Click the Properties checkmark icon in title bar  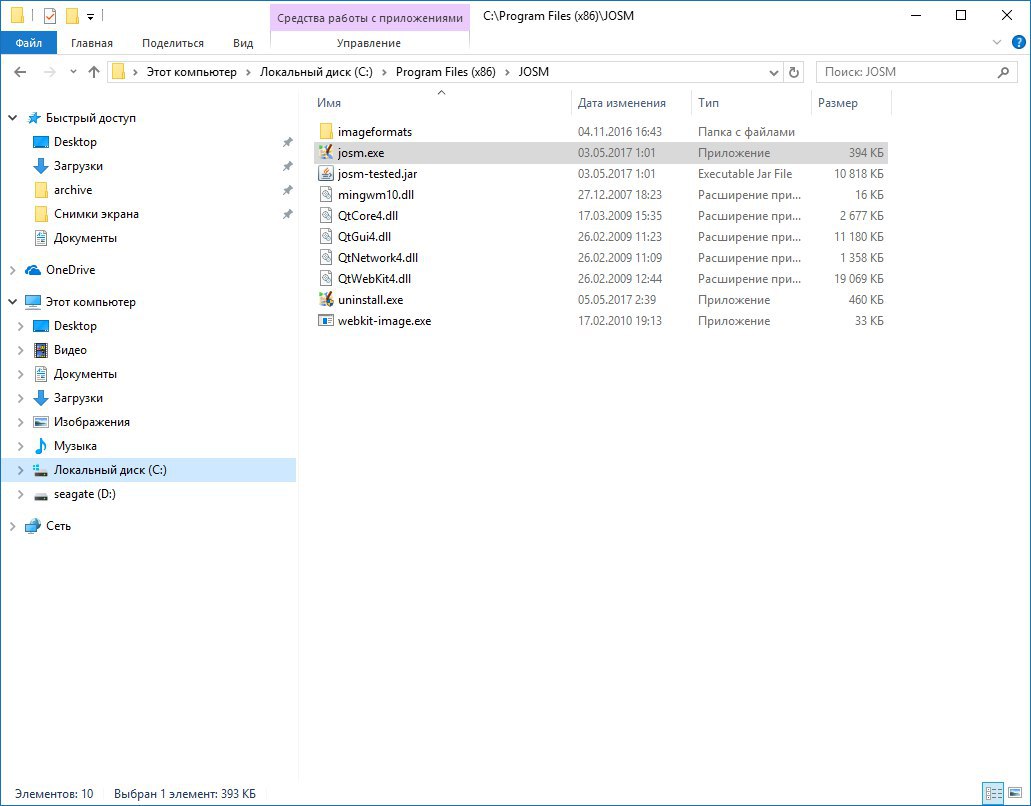pos(50,15)
